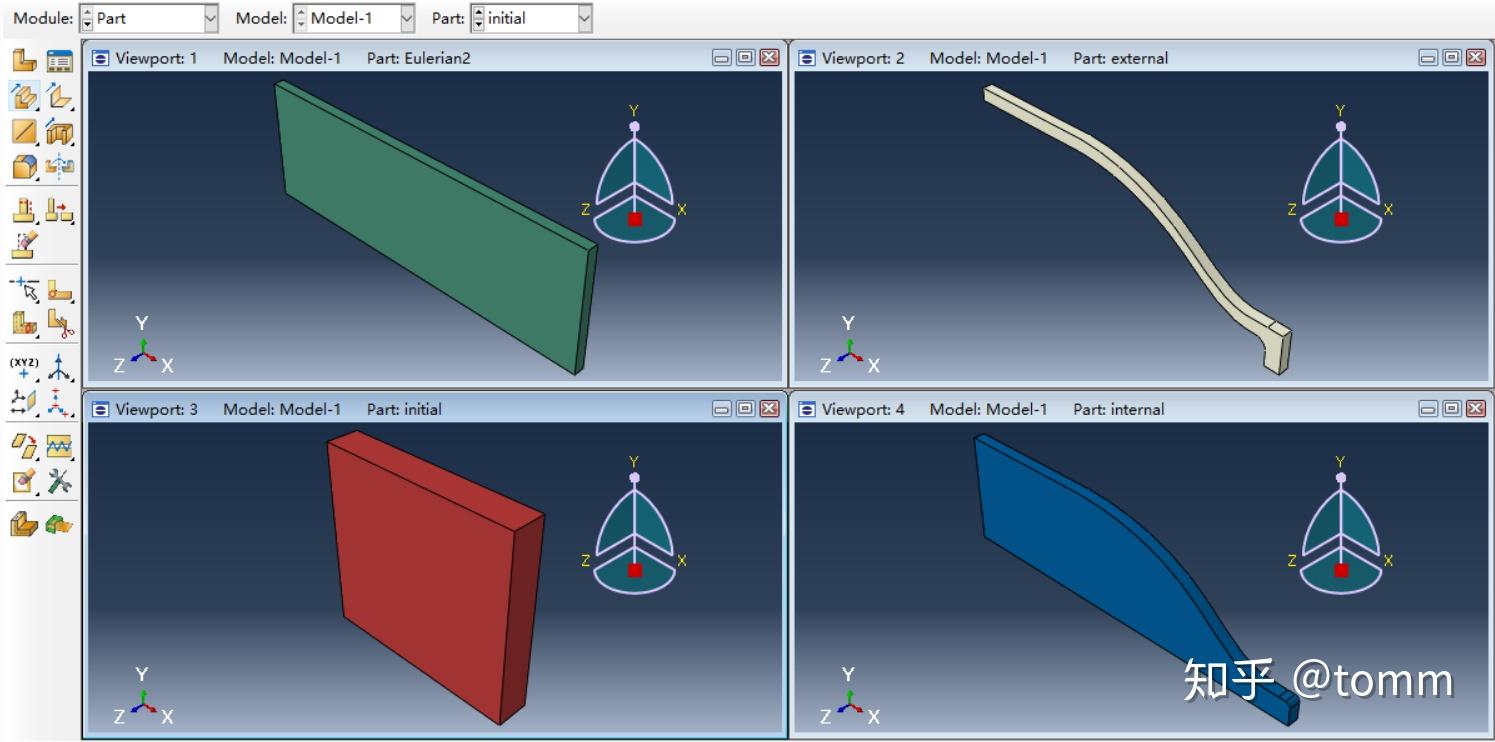
Task: Click the 'Part: external' title text
Action: coord(1120,58)
